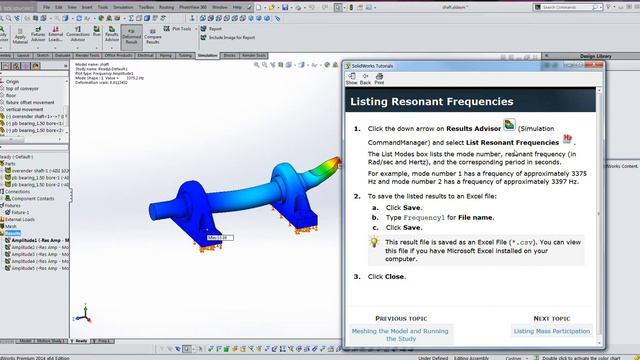Select Fixture-1 in the study tree
This screenshot has height=360, width=640.
click(x=20, y=212)
